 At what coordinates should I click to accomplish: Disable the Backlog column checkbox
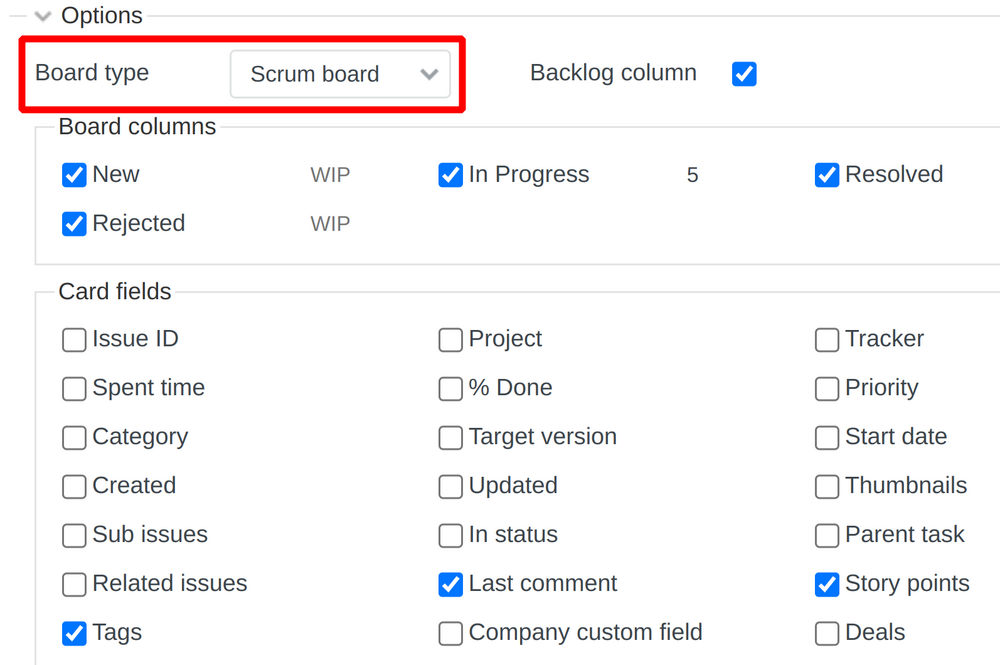click(x=744, y=74)
